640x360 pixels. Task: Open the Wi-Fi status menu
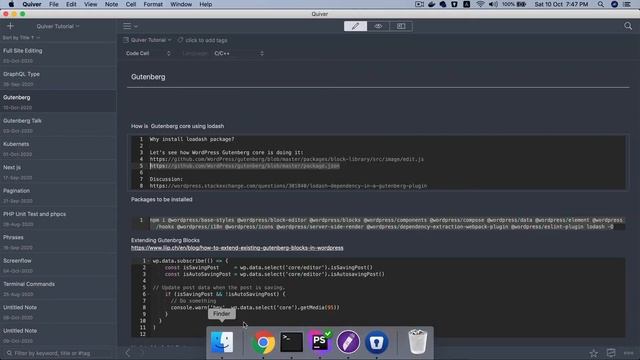point(480,4)
